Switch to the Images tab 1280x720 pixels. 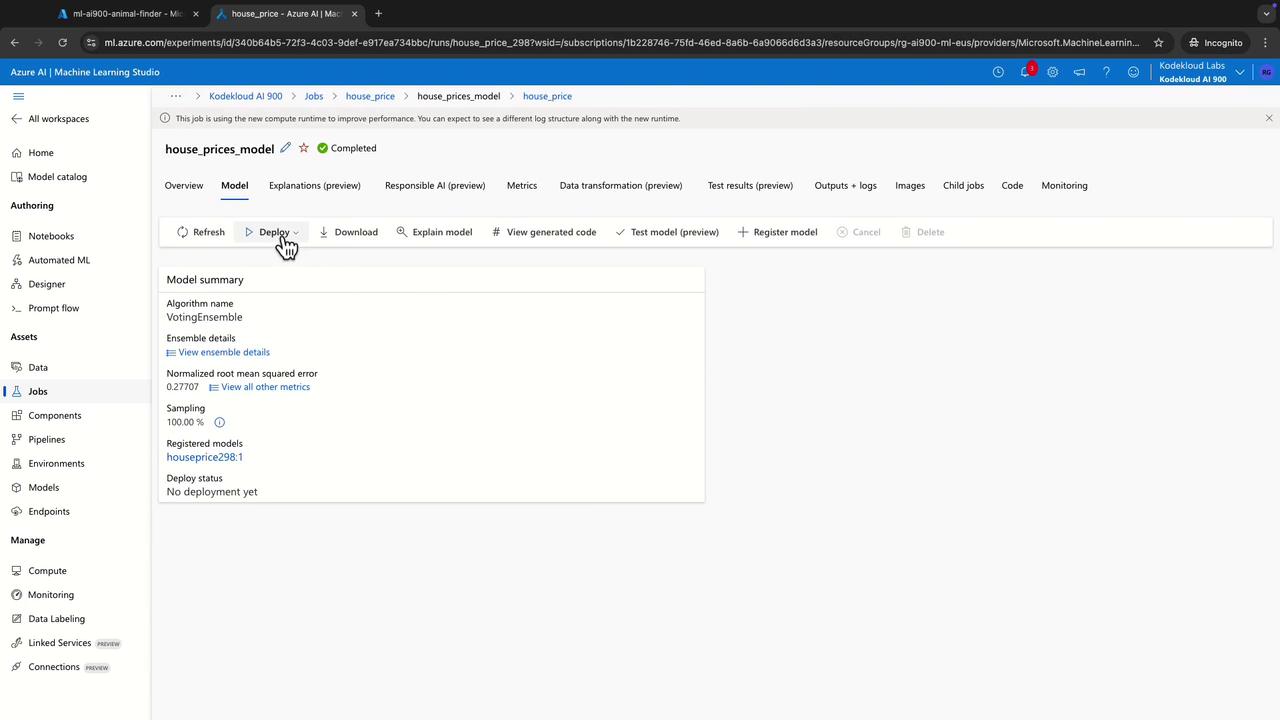coord(910,185)
